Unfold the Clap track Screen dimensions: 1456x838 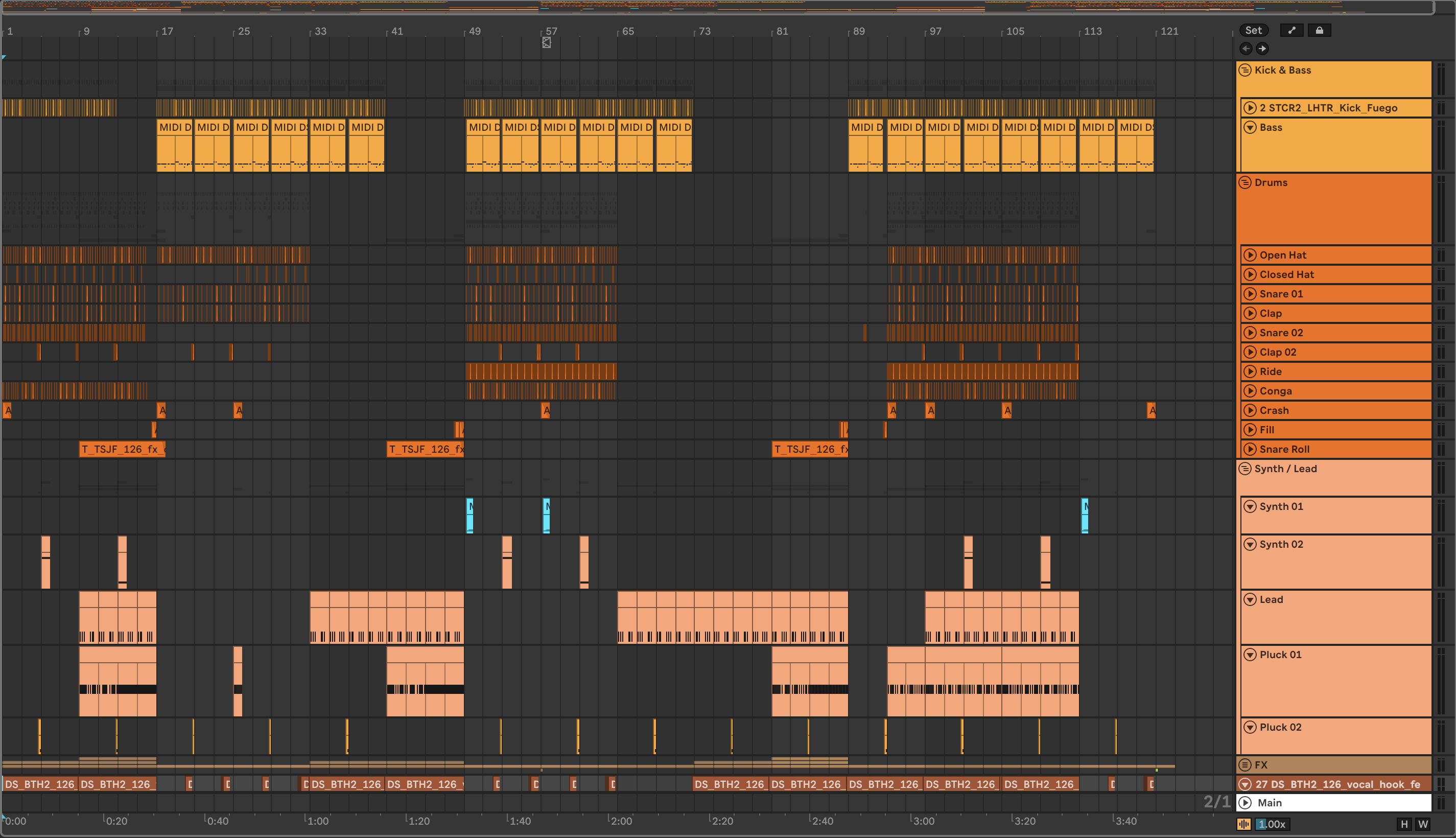tap(1250, 314)
